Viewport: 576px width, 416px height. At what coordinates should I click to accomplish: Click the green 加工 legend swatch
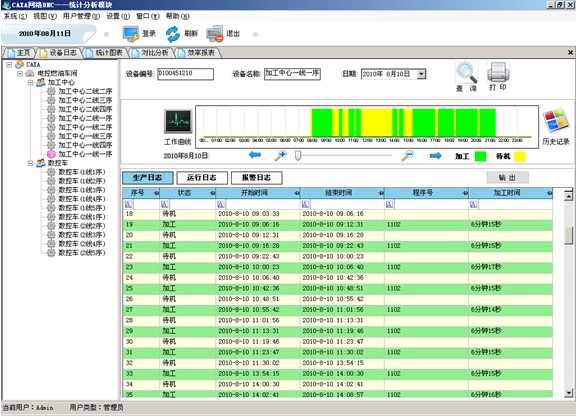point(480,156)
